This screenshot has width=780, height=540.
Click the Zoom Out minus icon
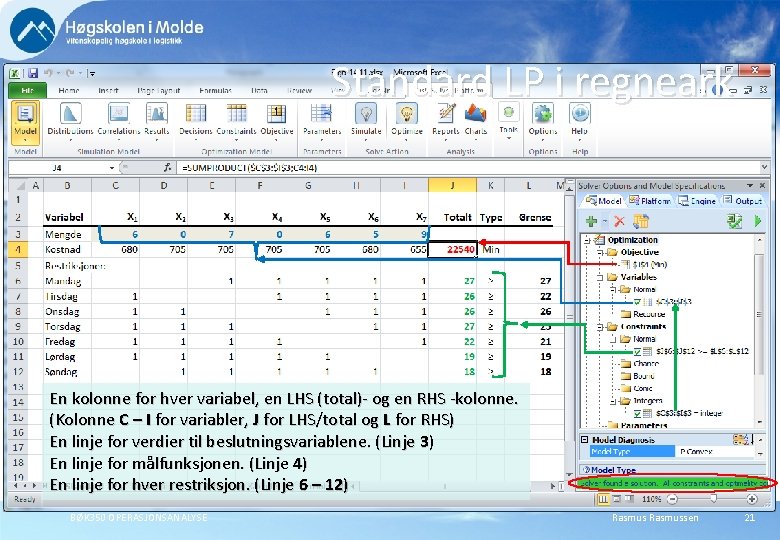tap(672, 499)
